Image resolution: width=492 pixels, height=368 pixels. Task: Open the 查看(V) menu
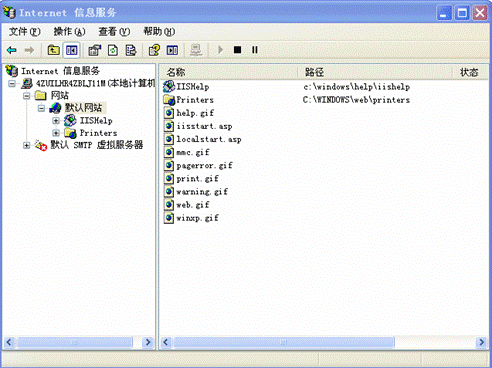[114, 32]
